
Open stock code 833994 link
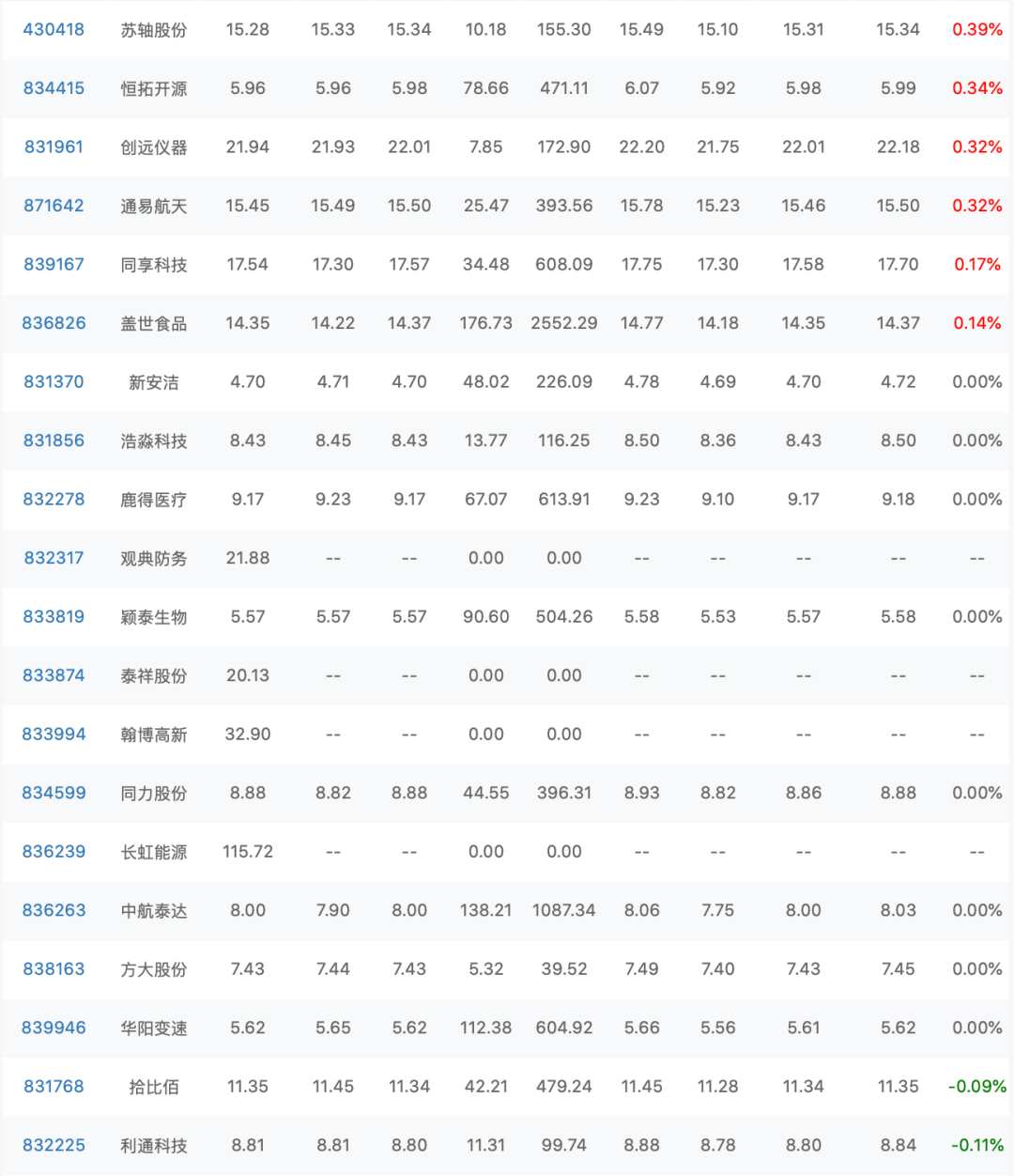pos(54,734)
